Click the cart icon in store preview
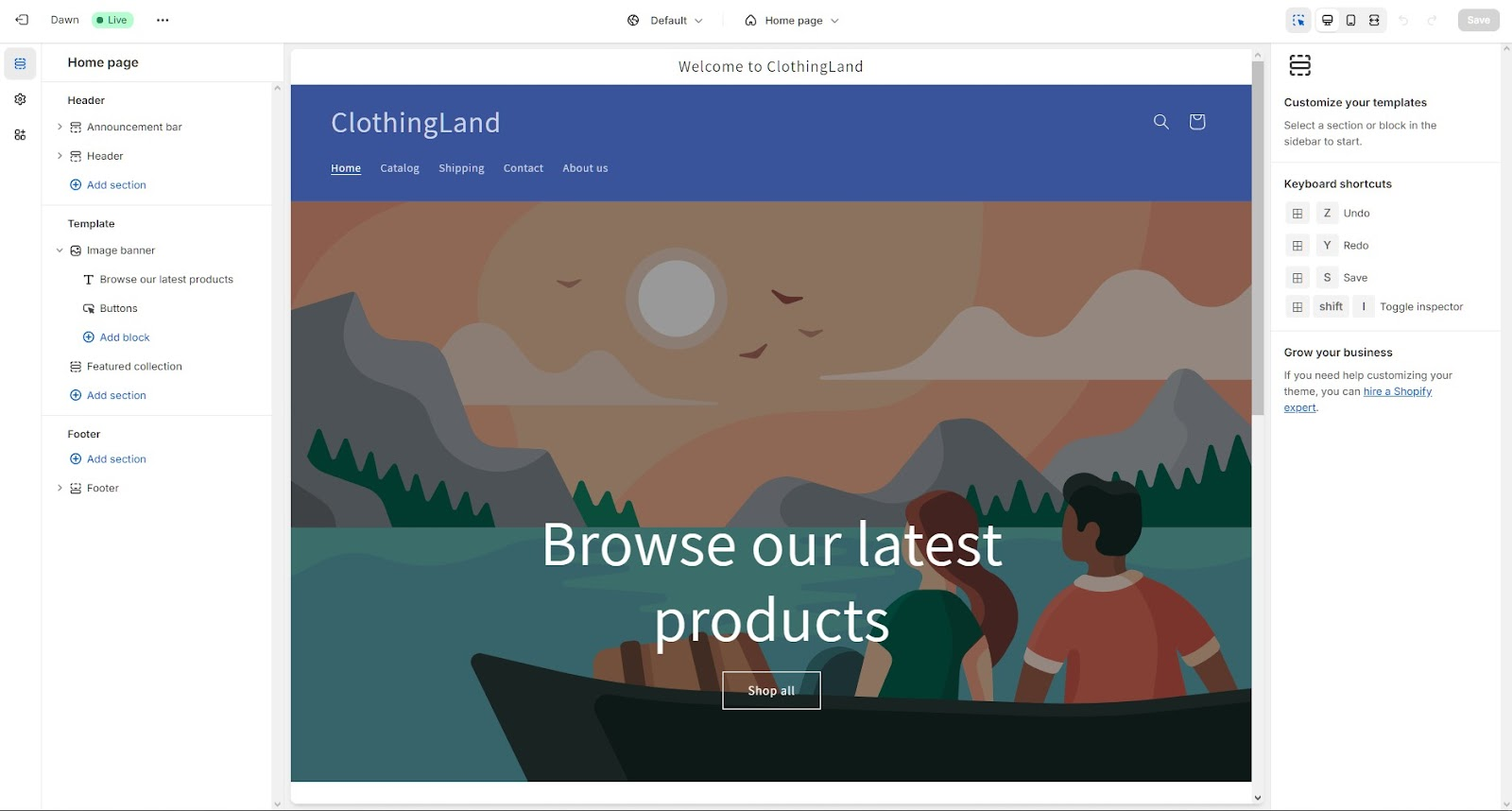 coord(1197,122)
